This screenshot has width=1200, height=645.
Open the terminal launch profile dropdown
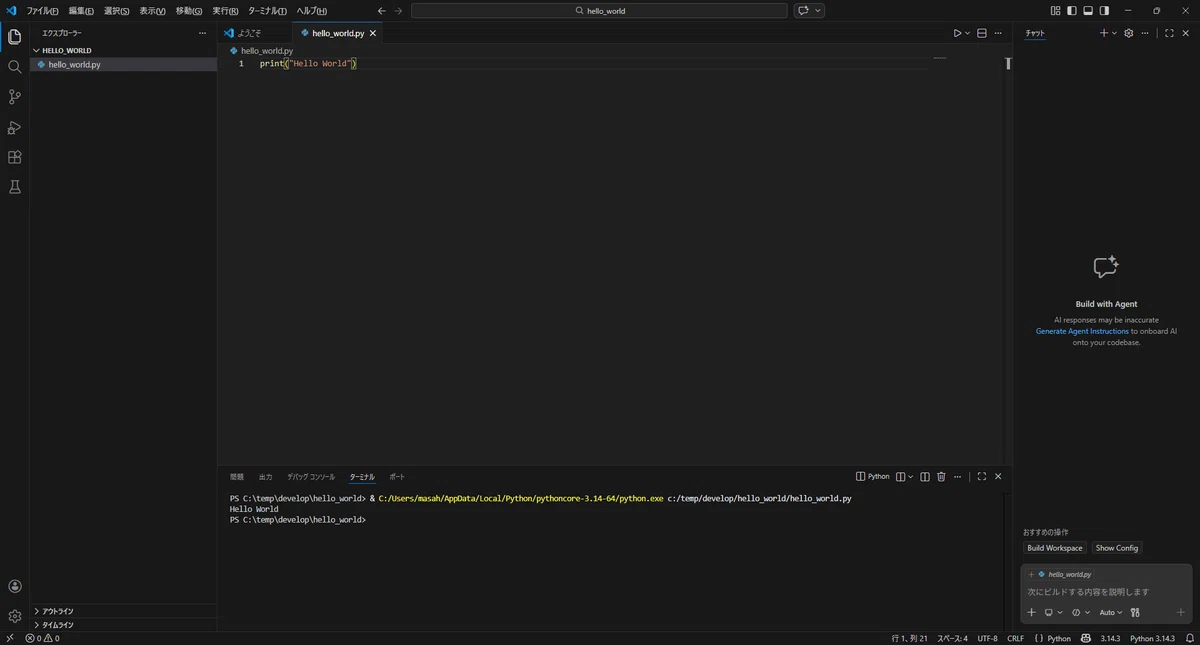tap(911, 477)
